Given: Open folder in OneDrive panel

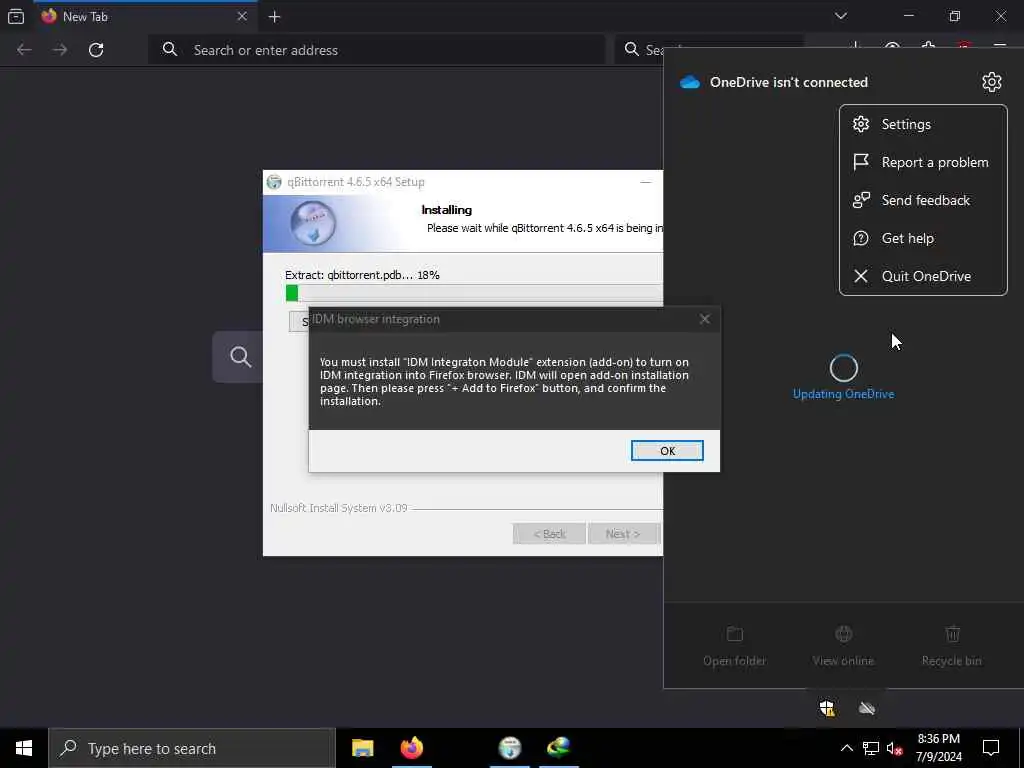Looking at the screenshot, I should coord(734,646).
